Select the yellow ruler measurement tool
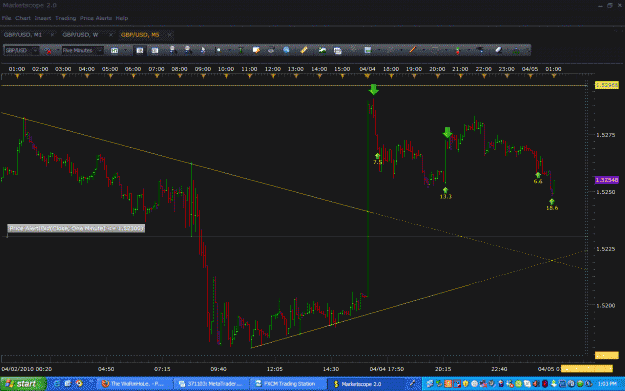This screenshot has height=391, width=625. (304, 50)
